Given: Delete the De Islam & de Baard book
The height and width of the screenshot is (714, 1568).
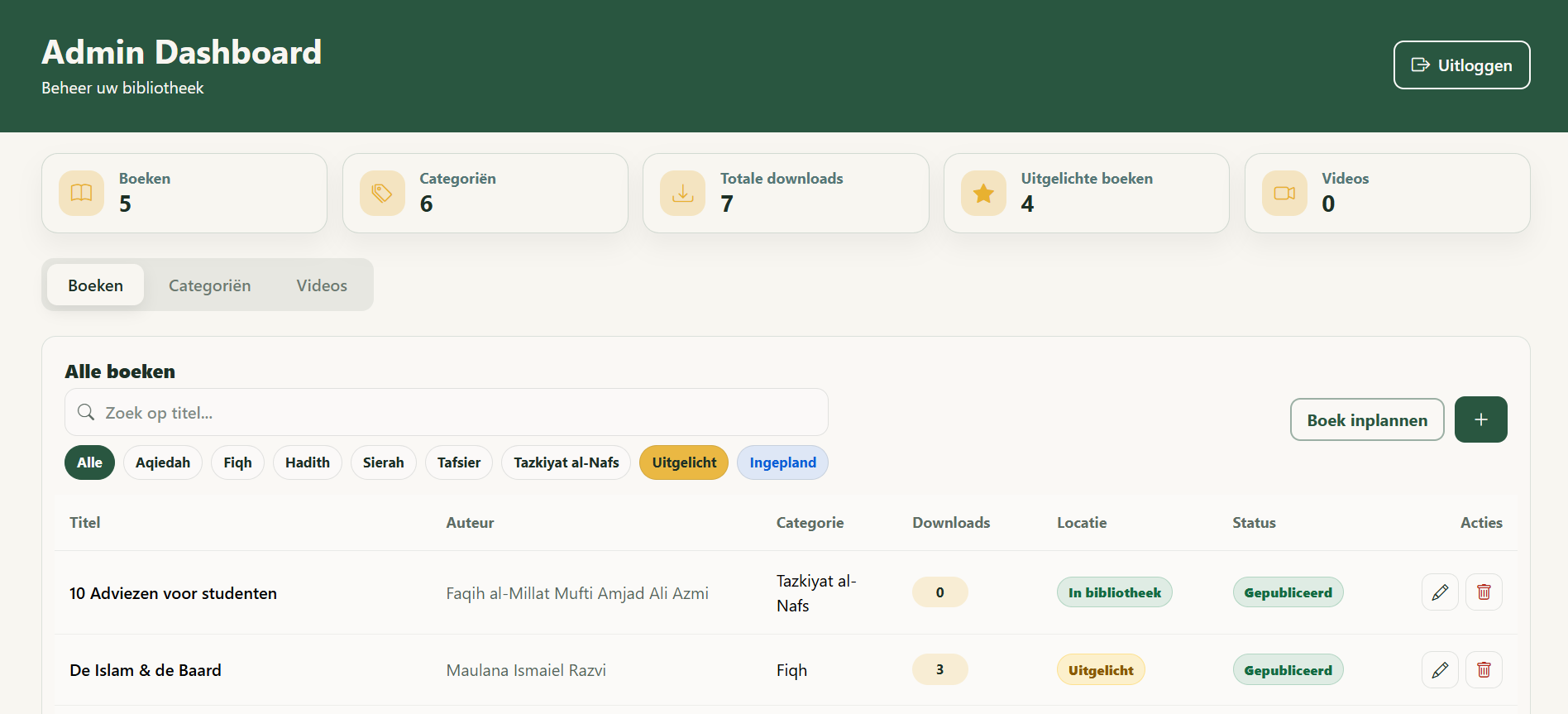Looking at the screenshot, I should click(x=1484, y=670).
